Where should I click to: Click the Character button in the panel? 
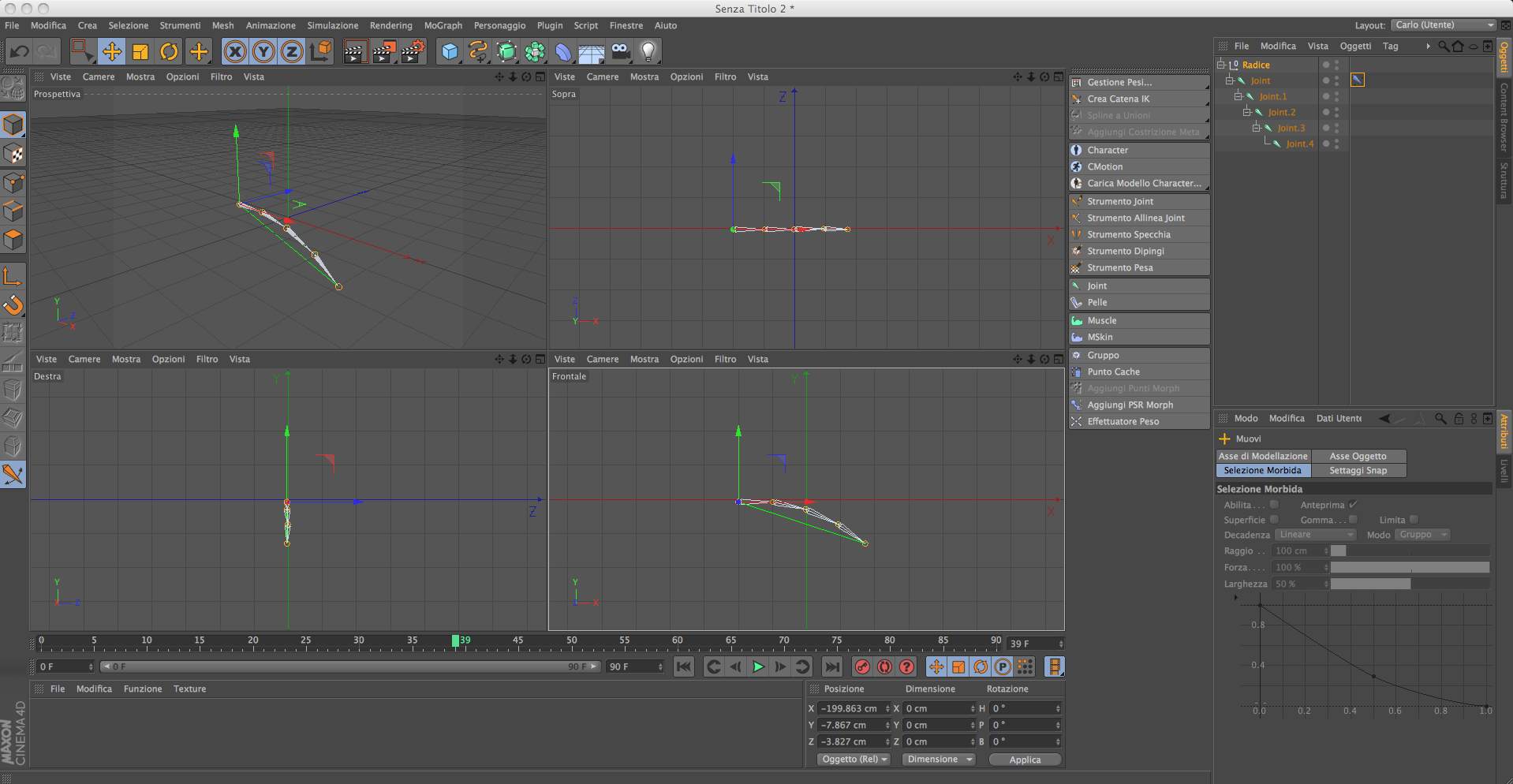(1139, 150)
